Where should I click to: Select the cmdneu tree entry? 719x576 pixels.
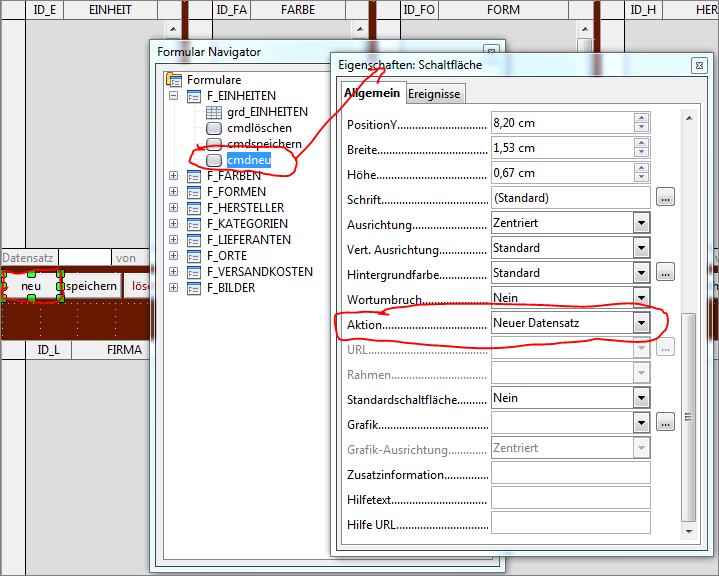point(249,160)
